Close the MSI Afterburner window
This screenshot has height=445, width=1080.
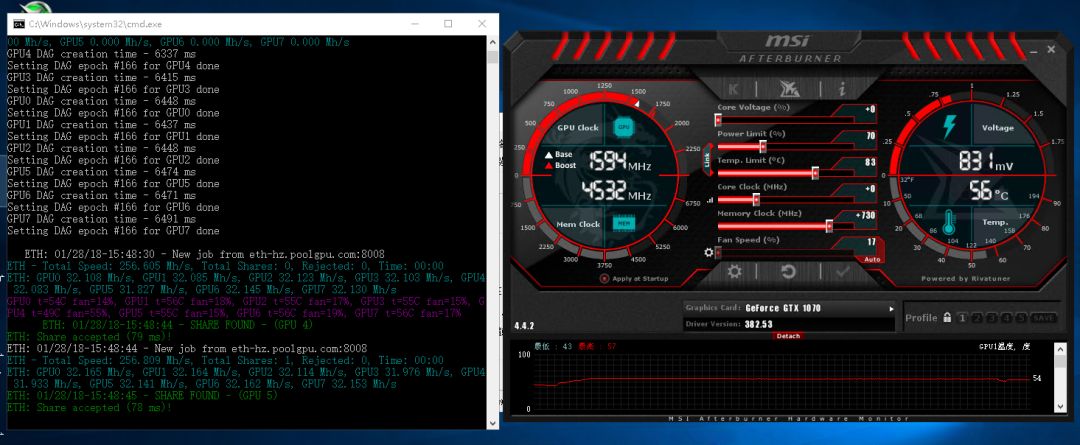(x=1051, y=50)
